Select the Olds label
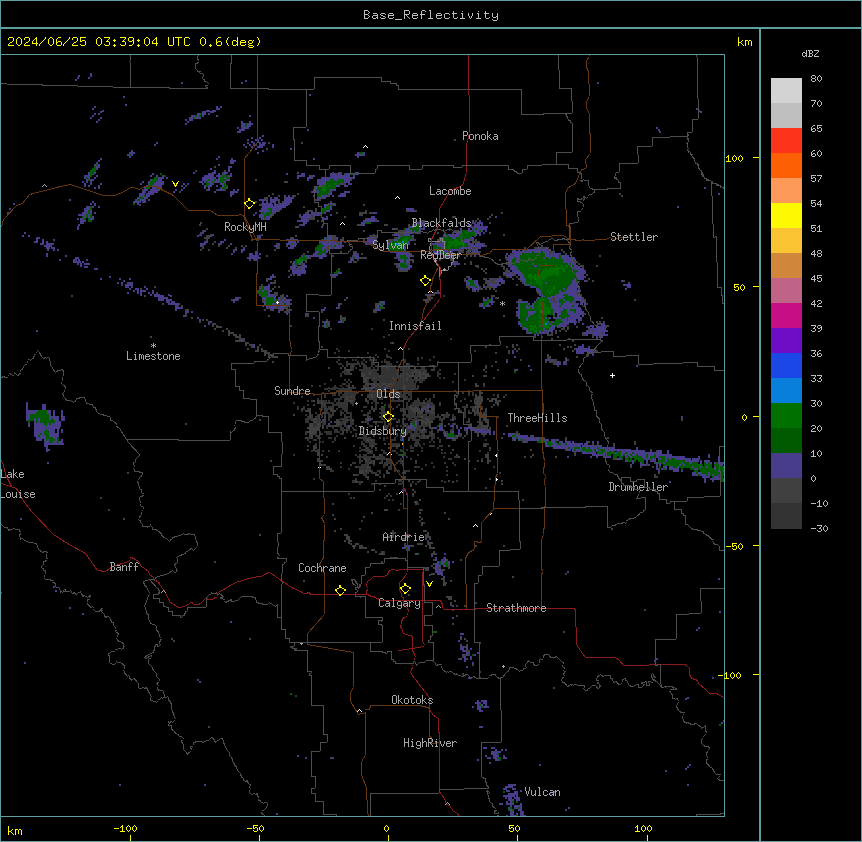 tap(388, 394)
